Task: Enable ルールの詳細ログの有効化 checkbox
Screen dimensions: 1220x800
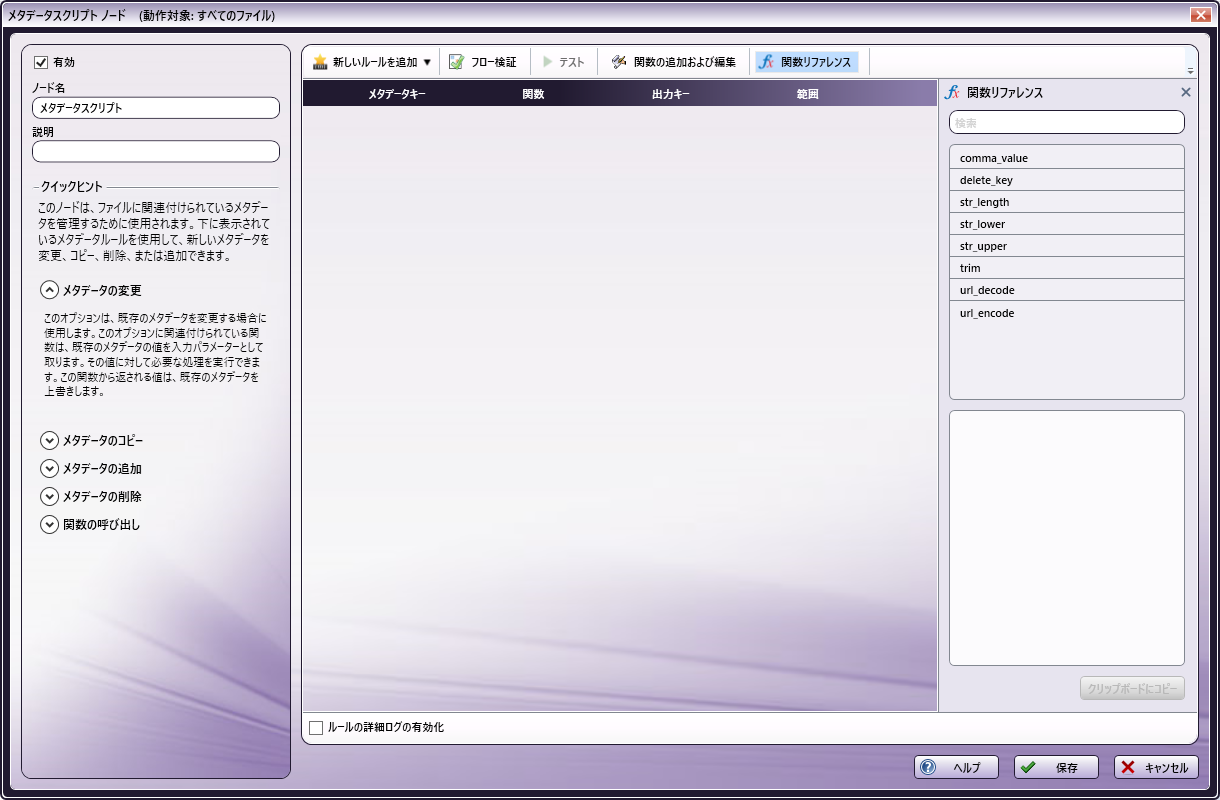Action: pos(317,728)
